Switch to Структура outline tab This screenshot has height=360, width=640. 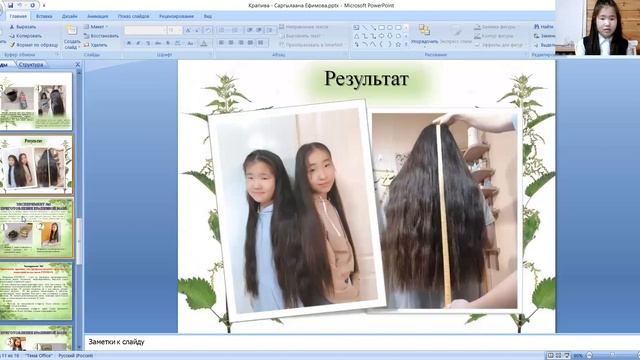pyautogui.click(x=31, y=64)
